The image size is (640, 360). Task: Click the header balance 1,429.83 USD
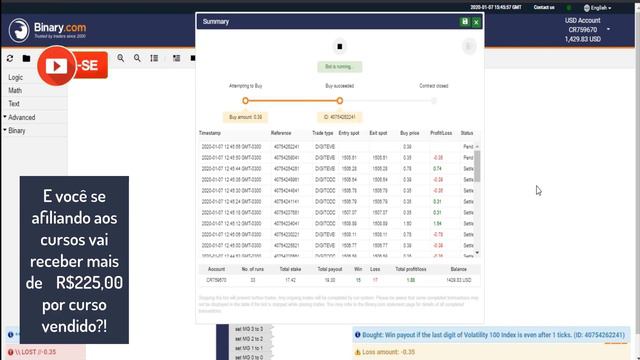pos(582,39)
